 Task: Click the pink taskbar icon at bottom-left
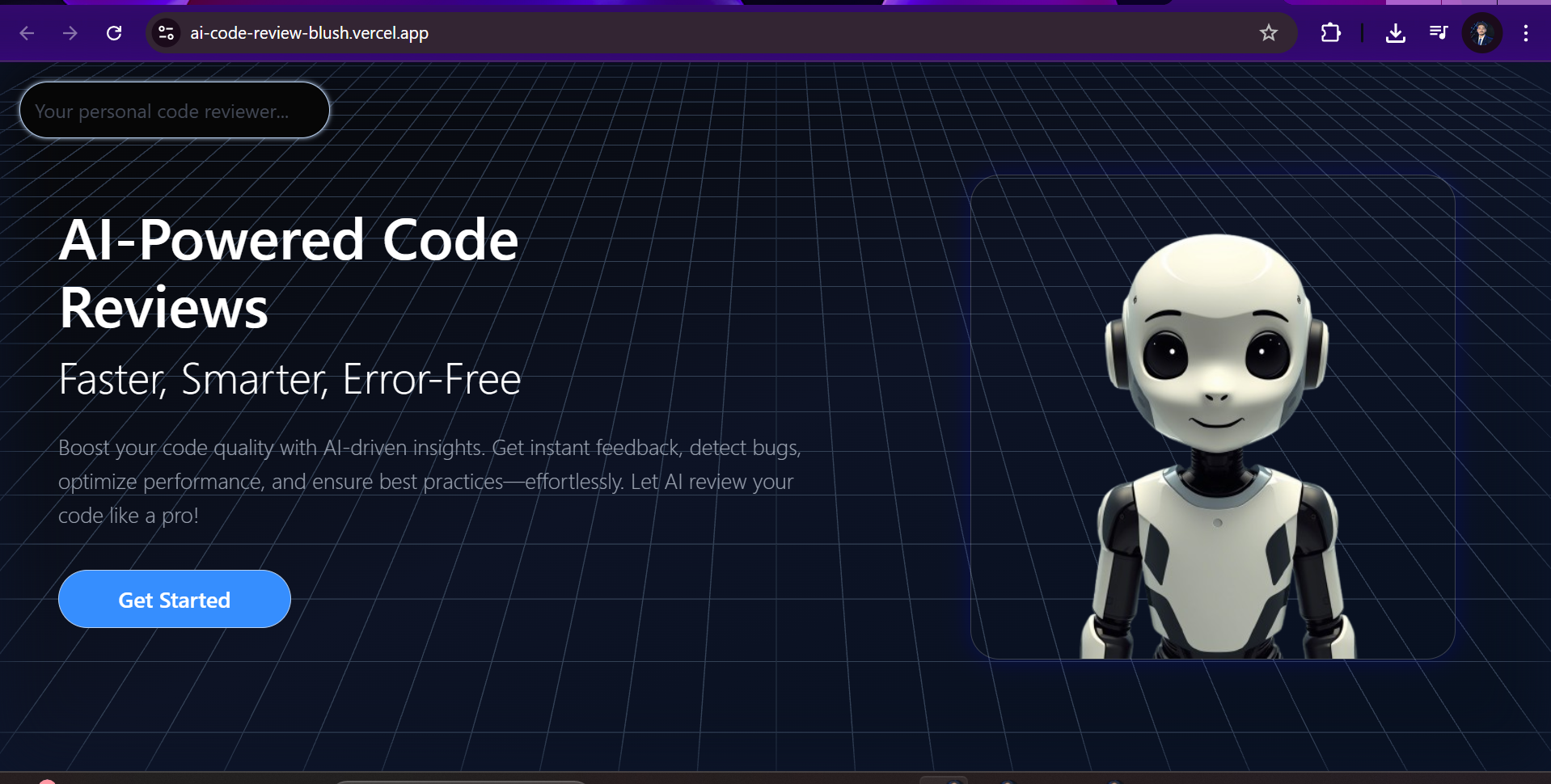click(x=47, y=781)
